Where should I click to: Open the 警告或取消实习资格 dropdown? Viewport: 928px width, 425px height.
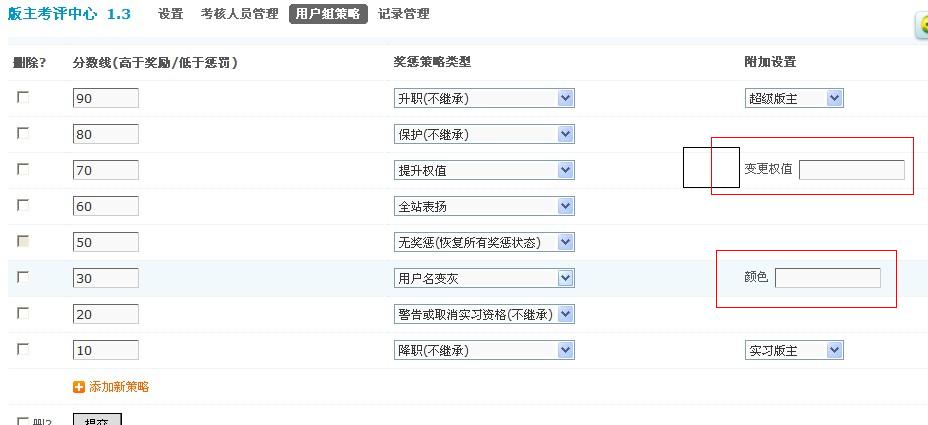[484, 314]
